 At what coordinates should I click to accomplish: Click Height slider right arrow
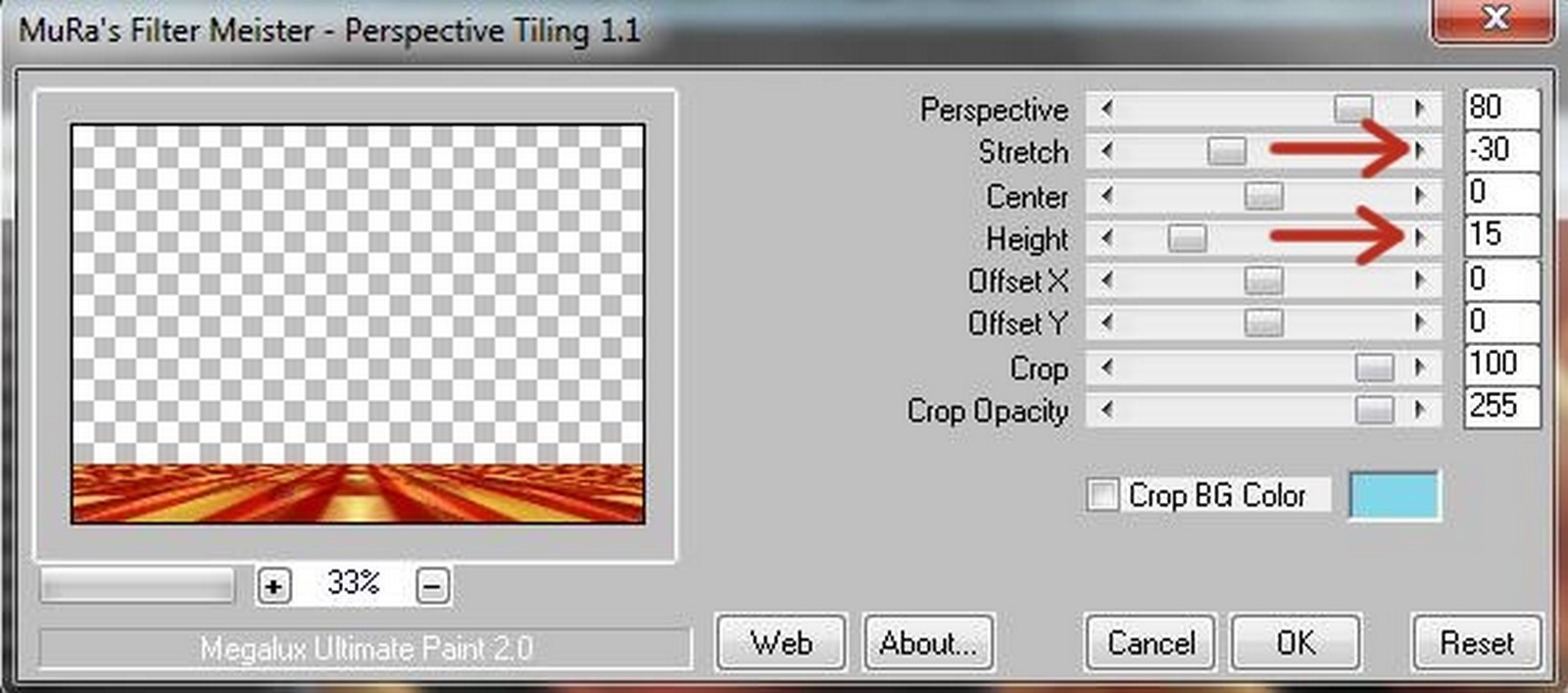[x=1420, y=237]
